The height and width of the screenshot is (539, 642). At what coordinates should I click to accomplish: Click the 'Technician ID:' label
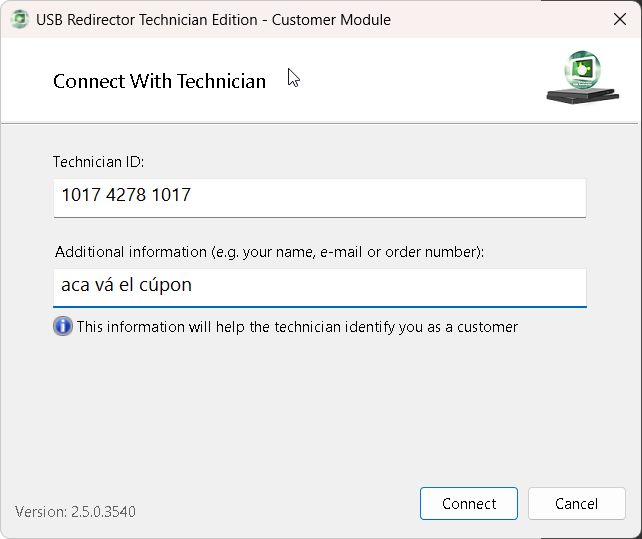pos(99,162)
